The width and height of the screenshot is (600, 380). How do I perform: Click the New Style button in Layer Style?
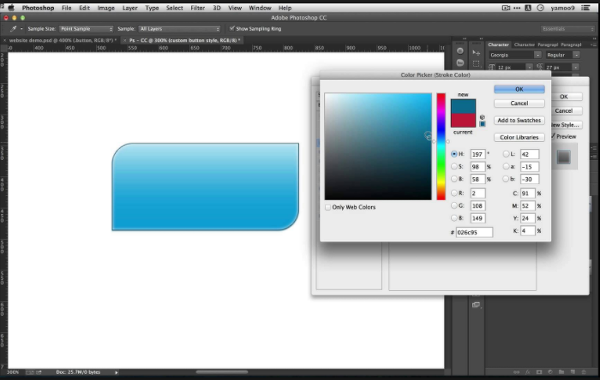point(565,125)
